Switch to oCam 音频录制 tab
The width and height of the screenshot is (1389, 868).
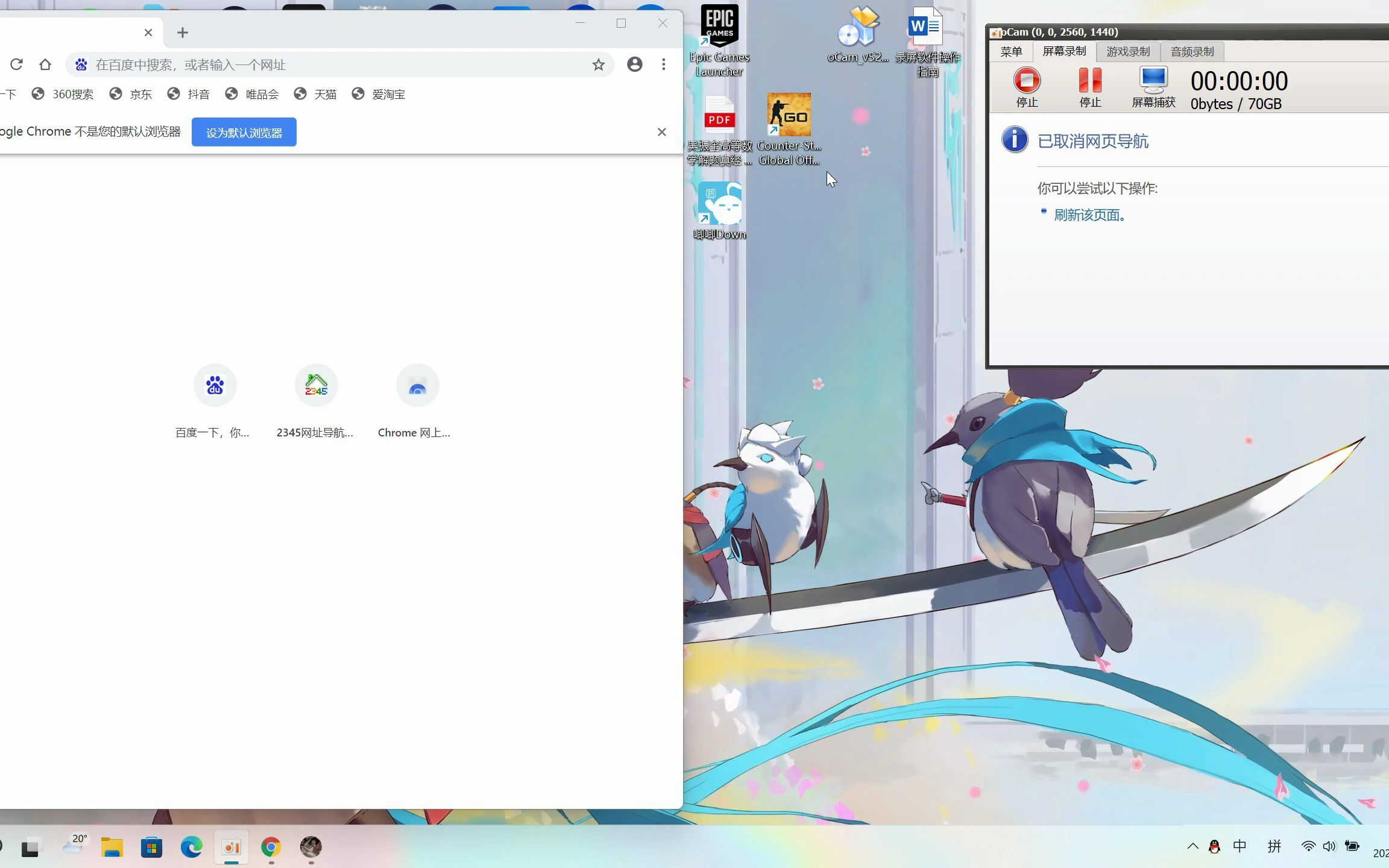1192,52
